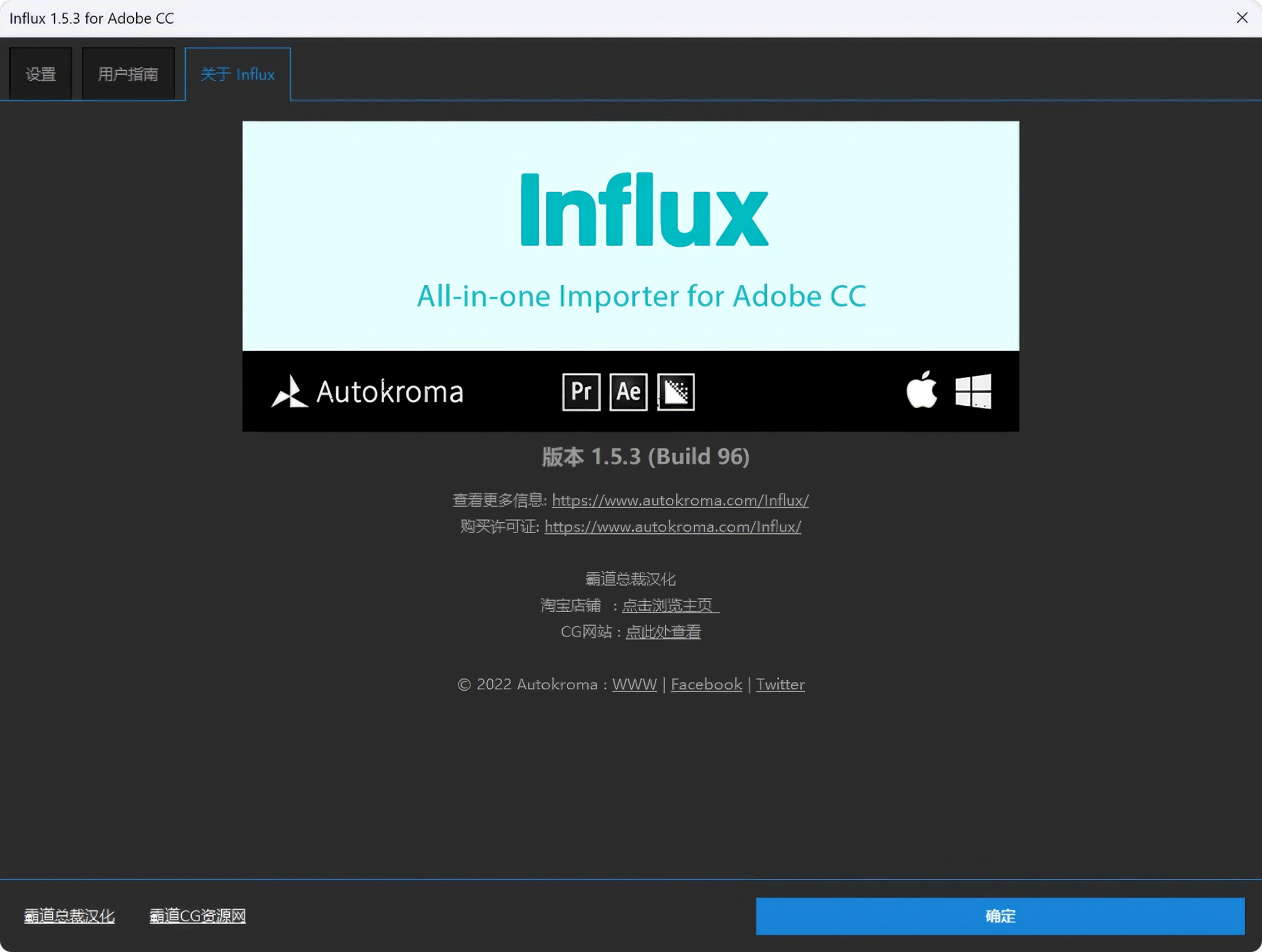This screenshot has width=1262, height=952.
Task: Close the Influx dialog window
Action: click(1242, 18)
